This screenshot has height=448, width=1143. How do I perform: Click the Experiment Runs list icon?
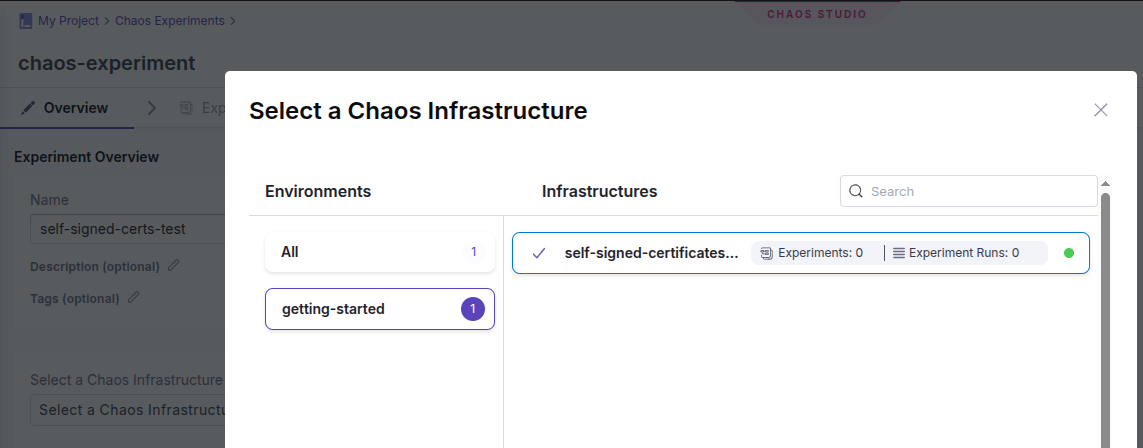[x=898, y=253]
